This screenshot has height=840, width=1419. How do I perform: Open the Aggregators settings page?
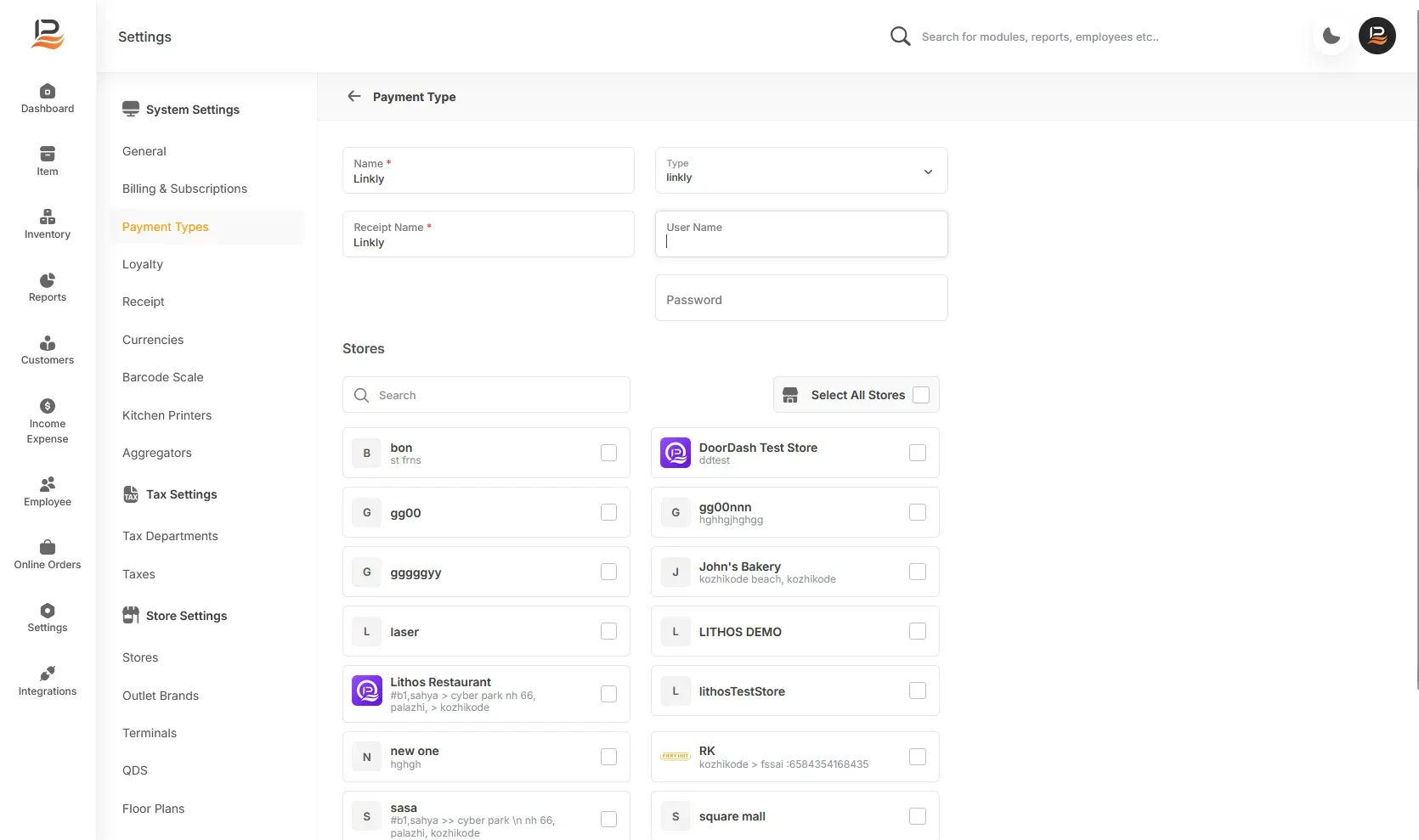click(x=157, y=453)
